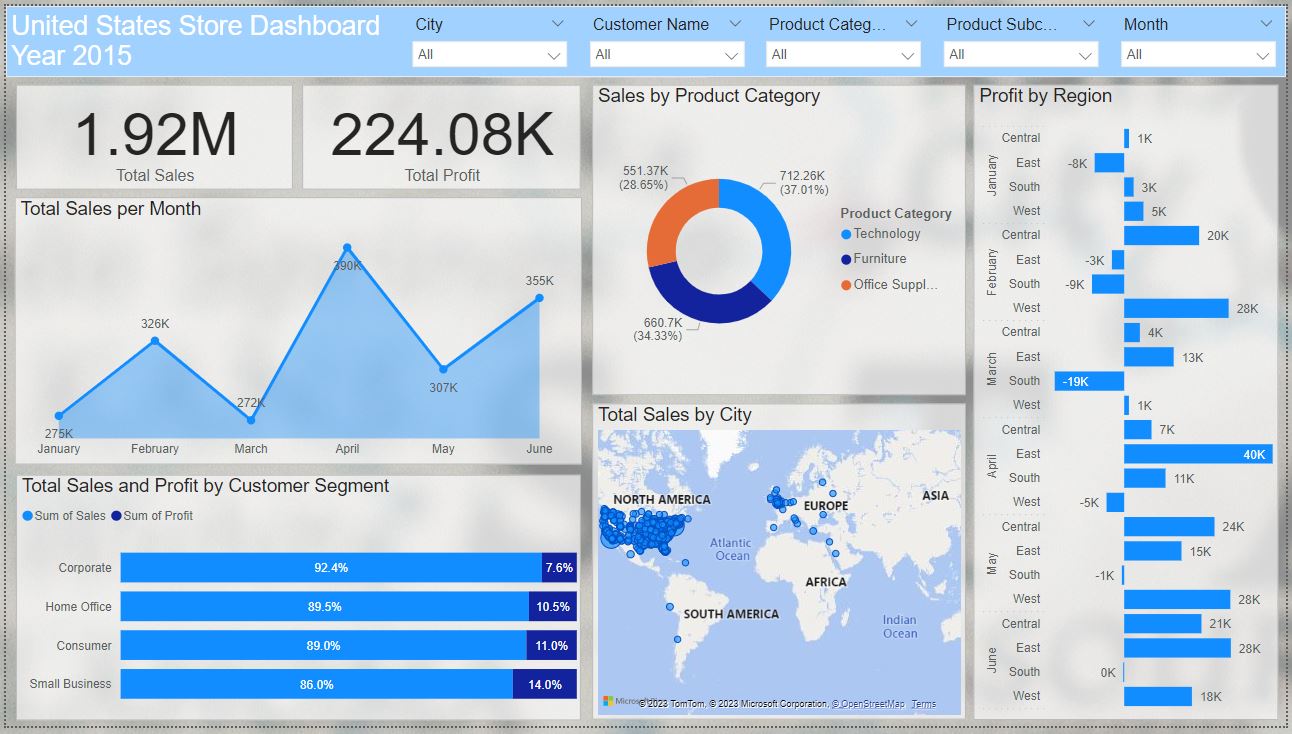Open the Customer Name 'All' dropdown box
The height and width of the screenshot is (734, 1292).
pos(666,54)
